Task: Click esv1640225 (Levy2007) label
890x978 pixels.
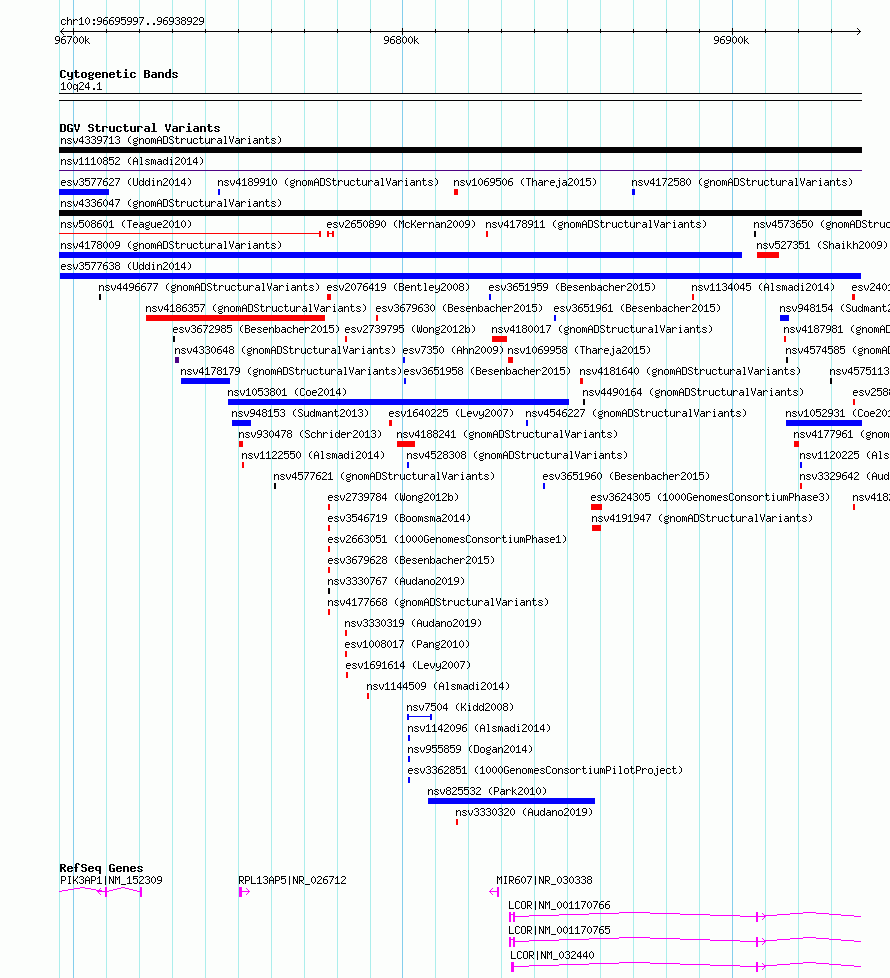Action: (x=452, y=414)
